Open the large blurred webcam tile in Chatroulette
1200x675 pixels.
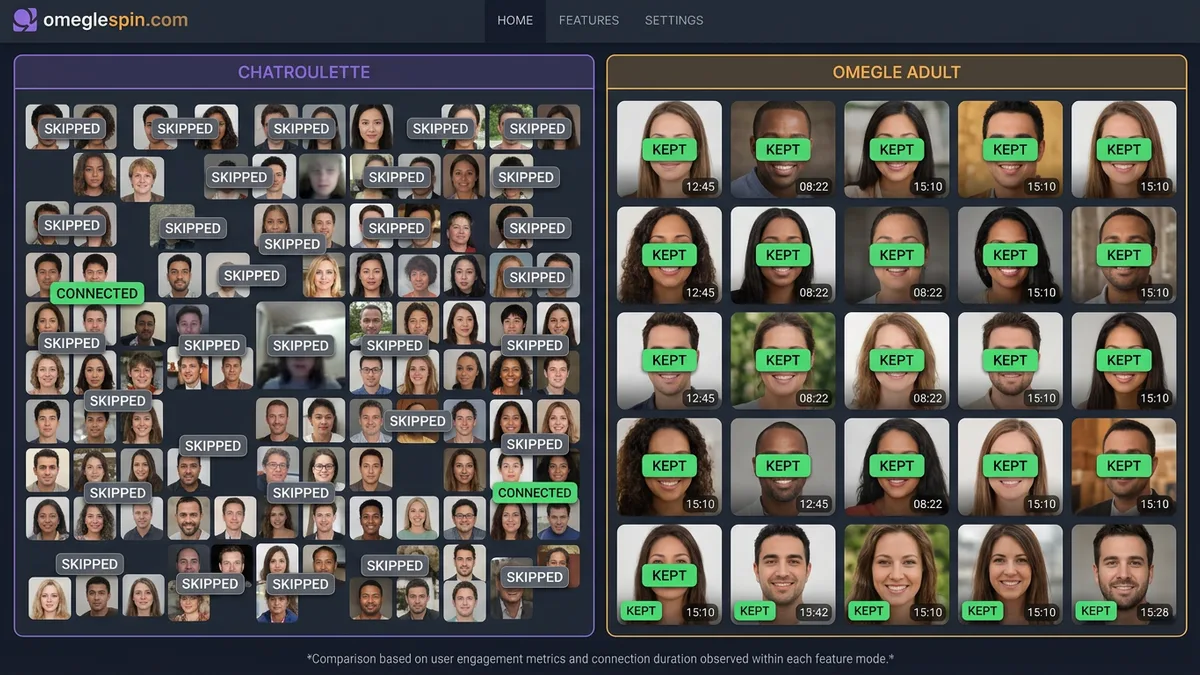pyautogui.click(x=301, y=345)
